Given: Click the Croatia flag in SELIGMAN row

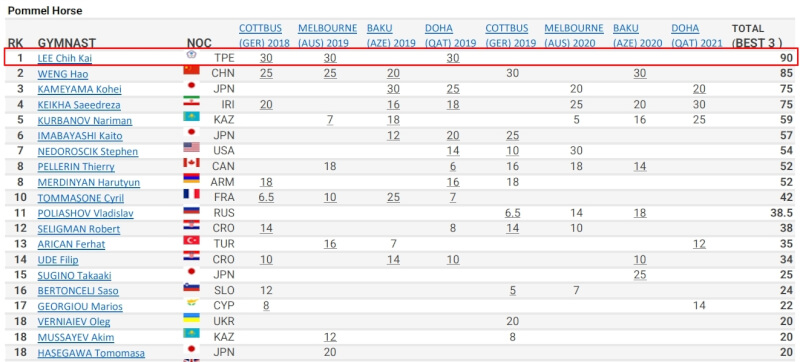Looking at the screenshot, I should click(191, 225).
